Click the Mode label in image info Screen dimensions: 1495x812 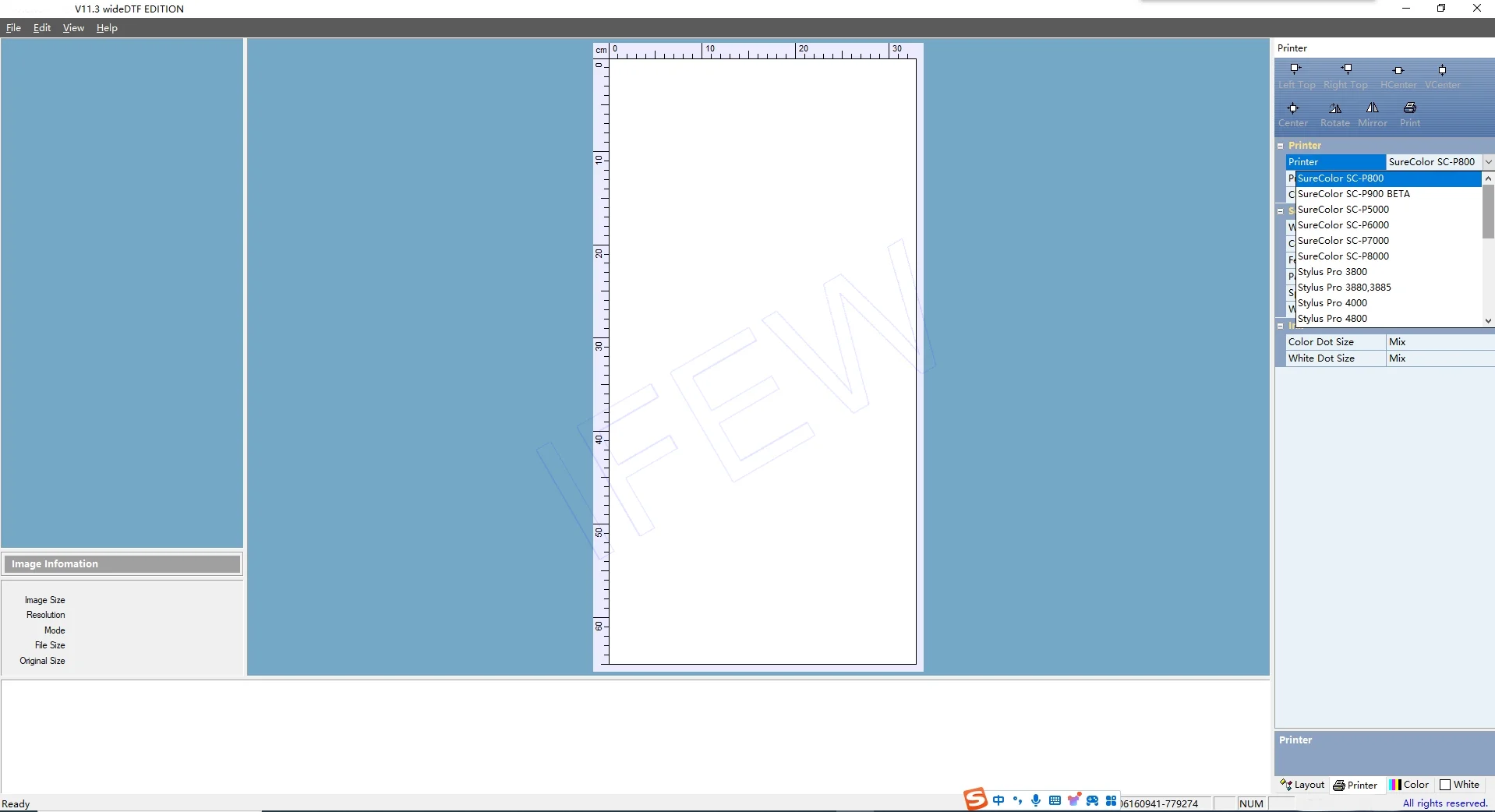click(x=55, y=630)
